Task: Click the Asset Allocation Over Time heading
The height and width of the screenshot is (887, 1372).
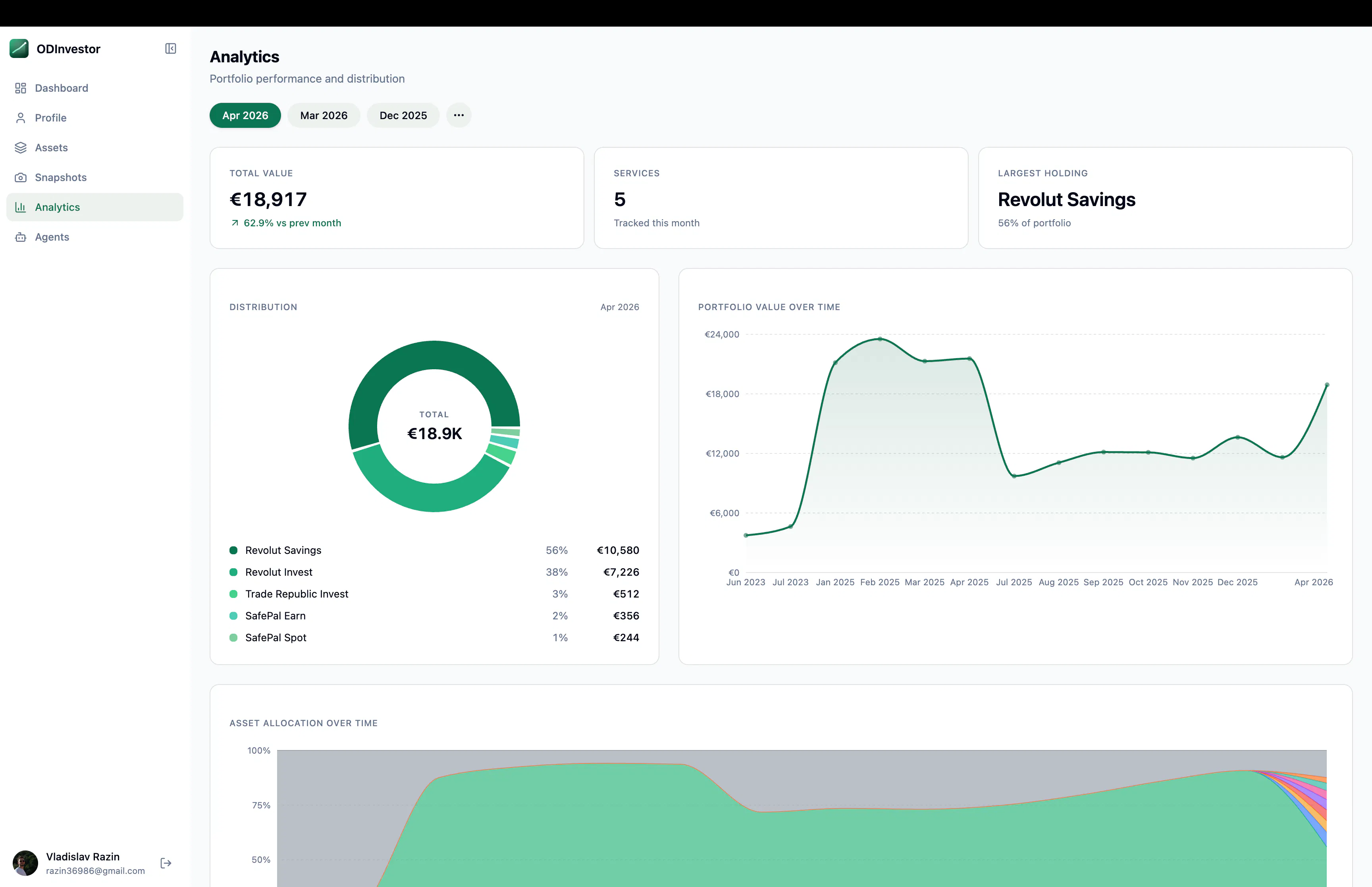Action: [303, 723]
